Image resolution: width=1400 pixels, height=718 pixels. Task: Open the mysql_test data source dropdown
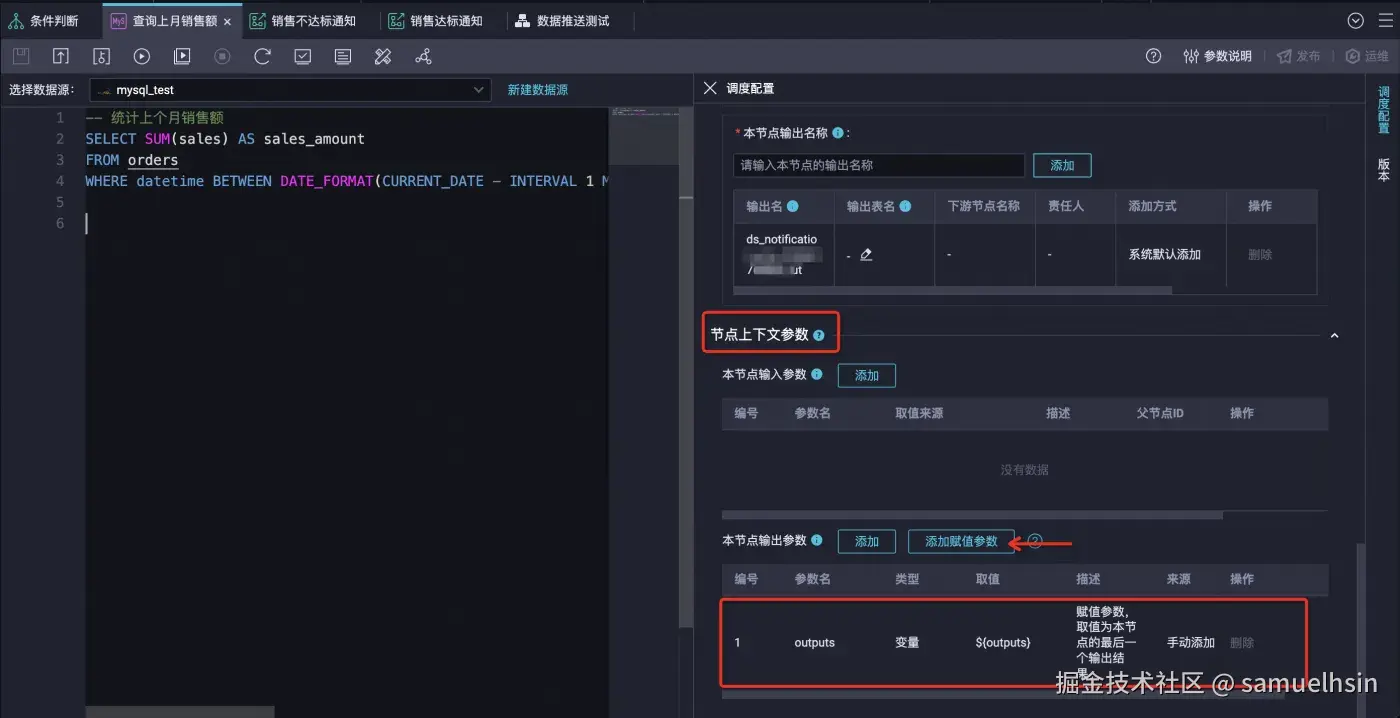[x=290, y=90]
